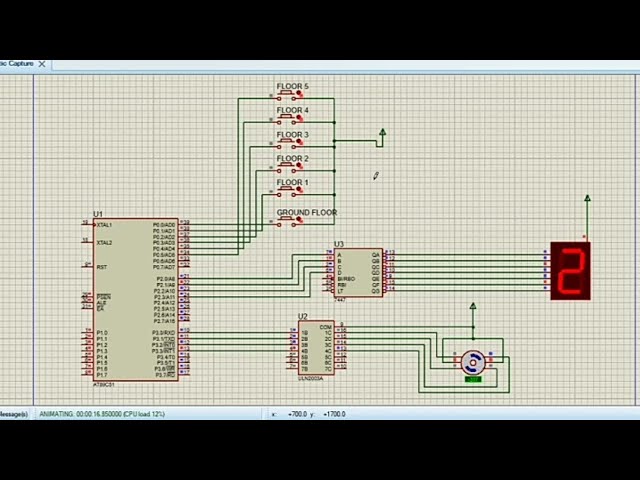
Task: Select the power terminal above the motor
Action: [473, 307]
